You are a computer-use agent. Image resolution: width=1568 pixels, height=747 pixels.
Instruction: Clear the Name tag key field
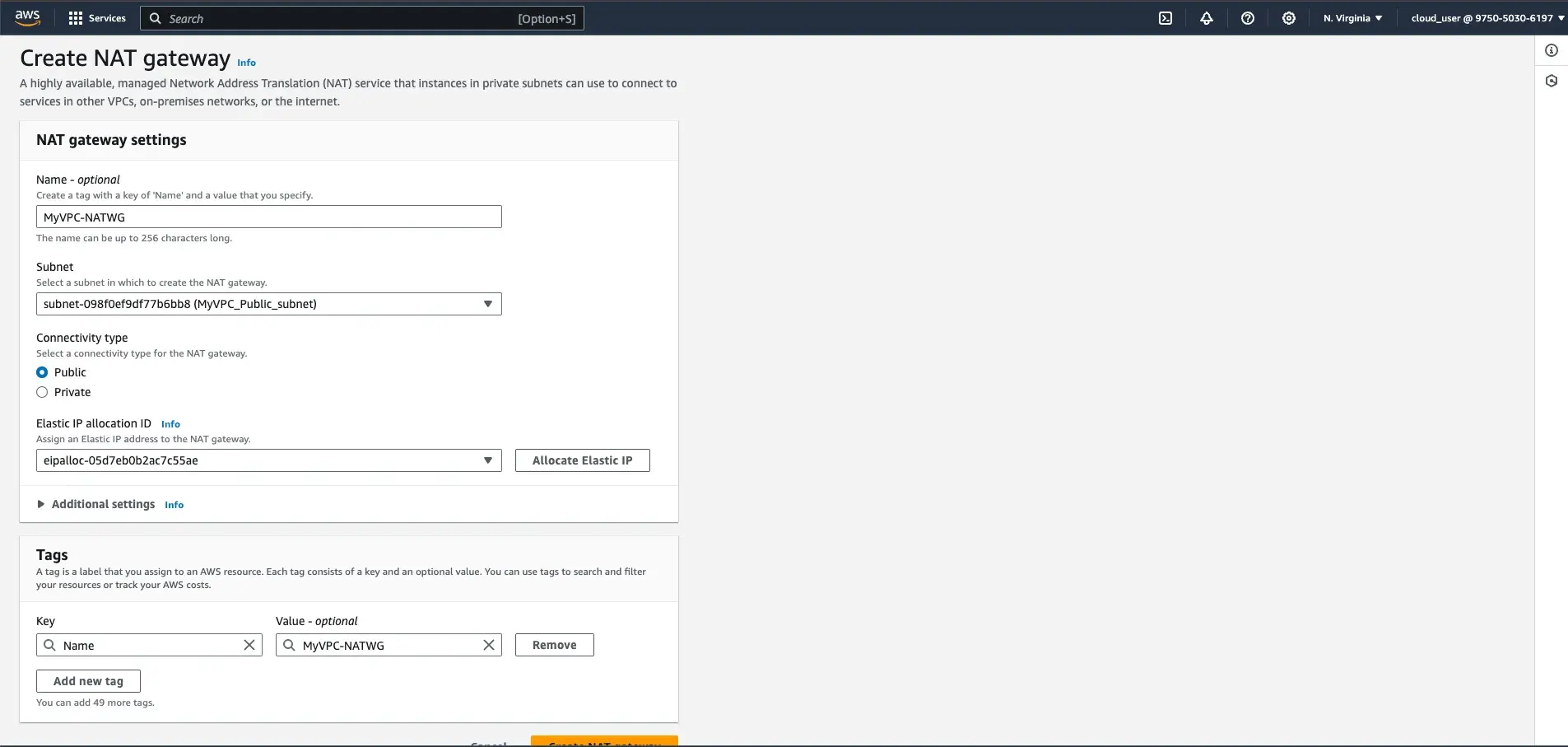coord(249,645)
